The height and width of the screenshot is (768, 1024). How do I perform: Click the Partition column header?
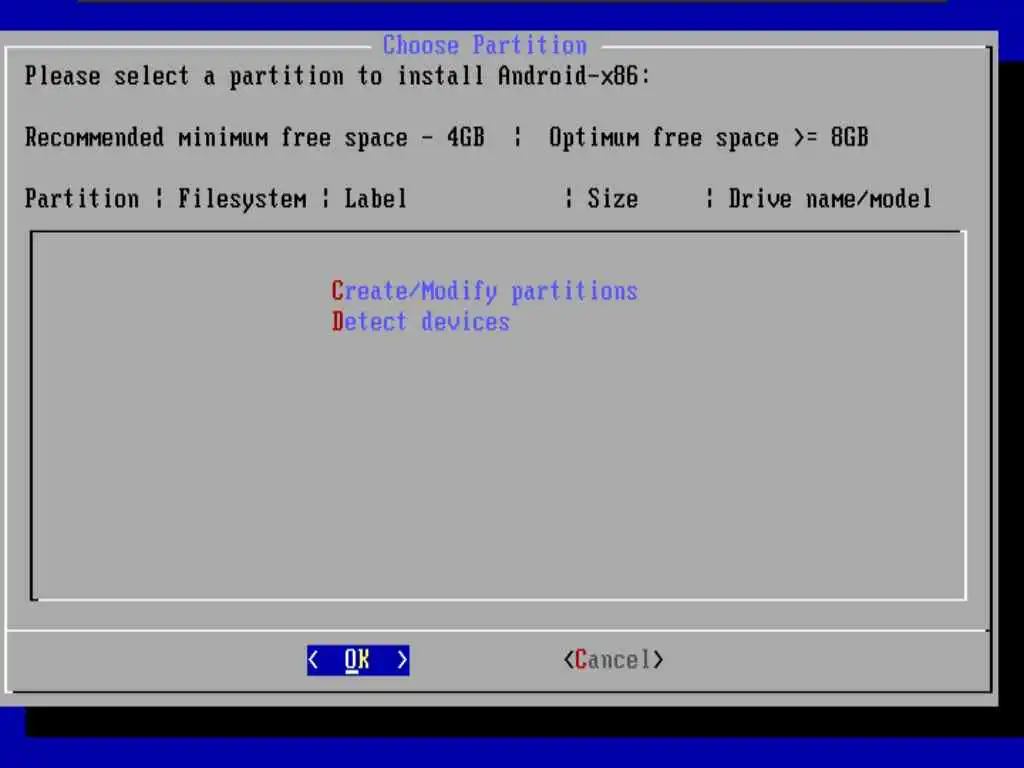point(82,199)
